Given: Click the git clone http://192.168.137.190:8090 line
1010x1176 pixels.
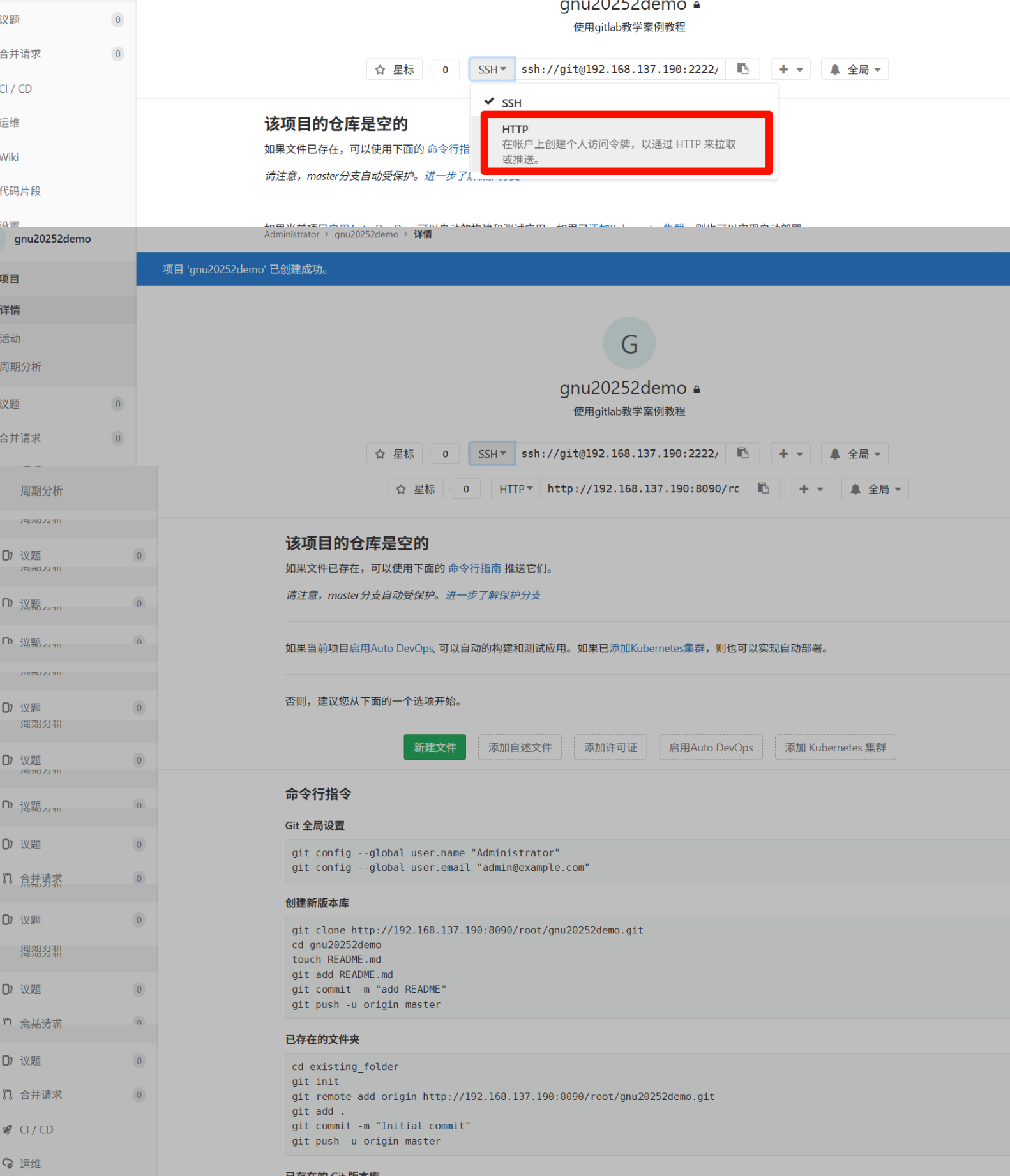Looking at the screenshot, I should coord(467,930).
